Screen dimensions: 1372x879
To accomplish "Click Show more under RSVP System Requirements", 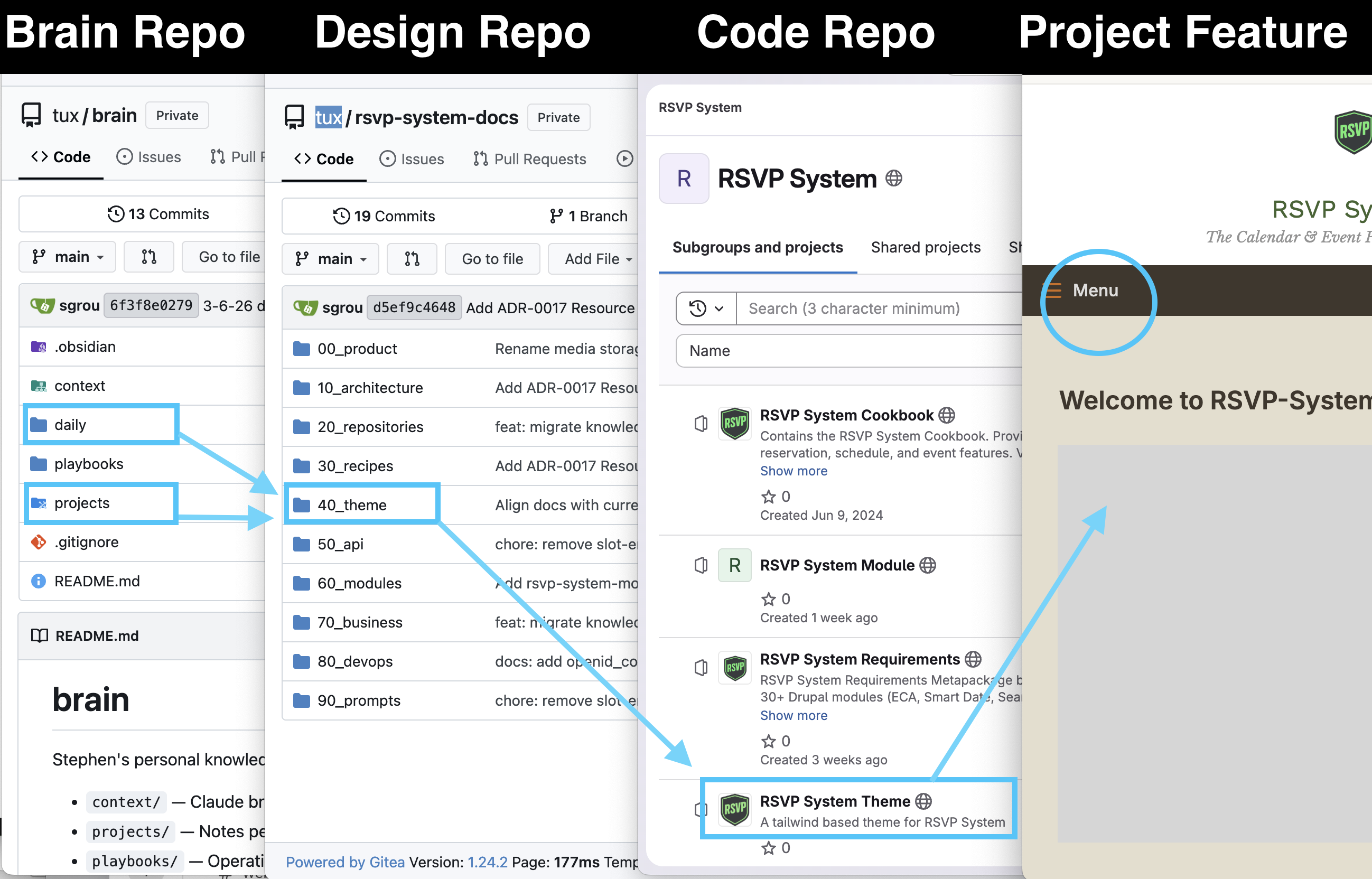I will 794,715.
